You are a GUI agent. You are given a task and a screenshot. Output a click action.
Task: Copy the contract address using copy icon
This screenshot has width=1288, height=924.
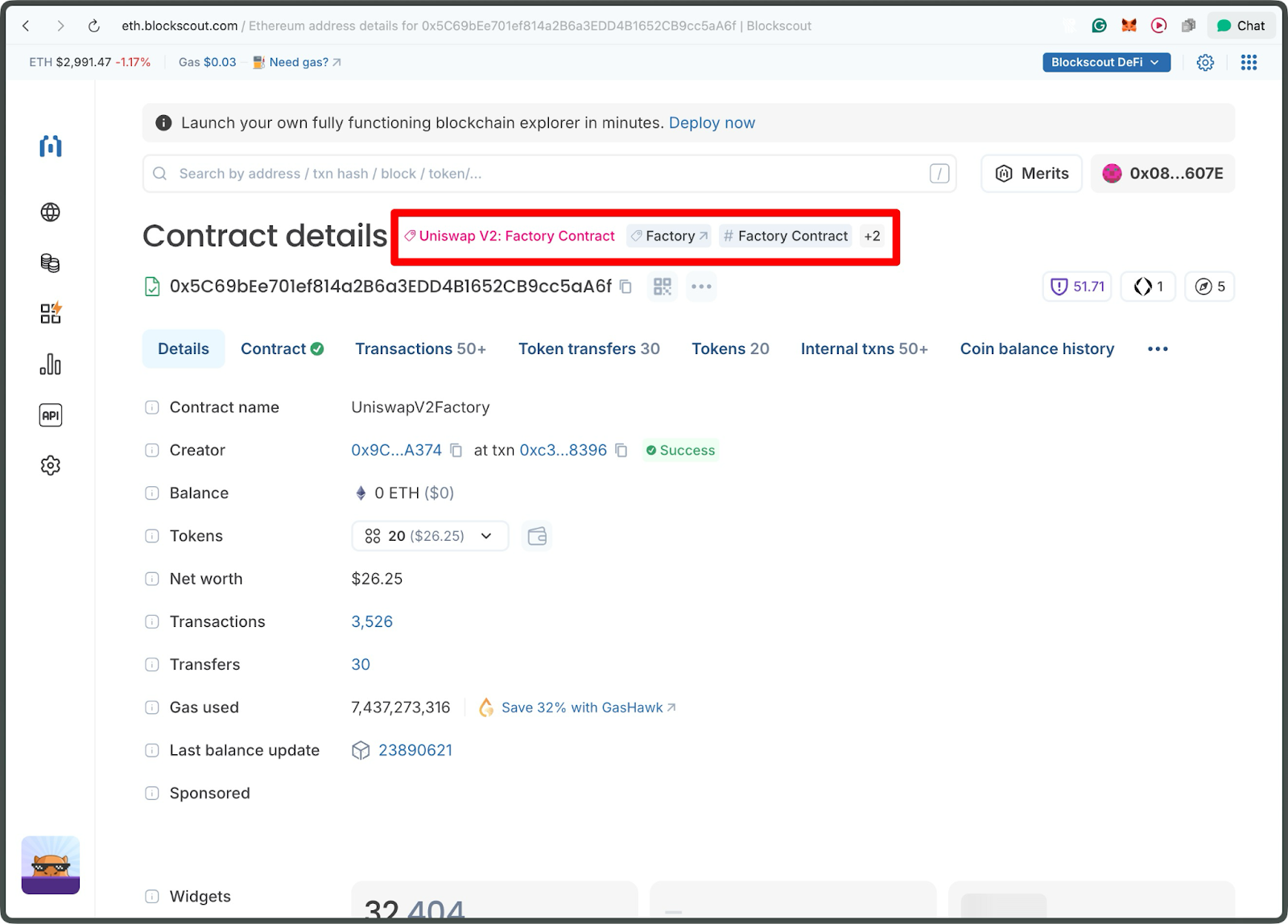pyautogui.click(x=625, y=287)
